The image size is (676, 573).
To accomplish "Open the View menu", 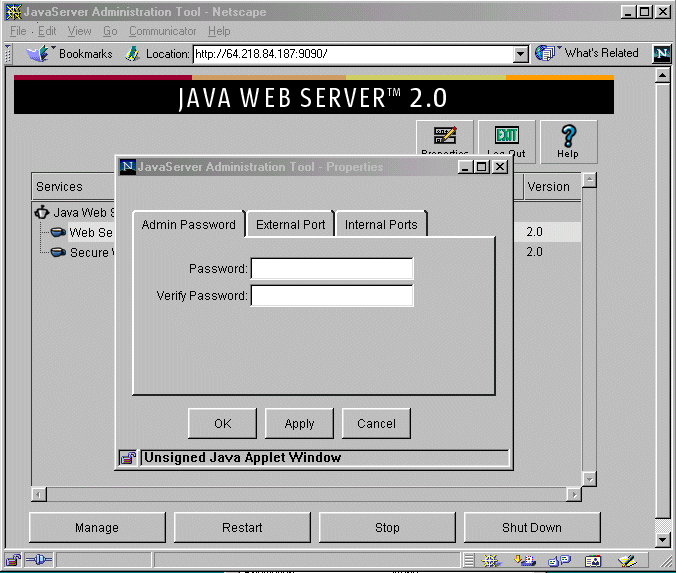I will click(x=79, y=31).
